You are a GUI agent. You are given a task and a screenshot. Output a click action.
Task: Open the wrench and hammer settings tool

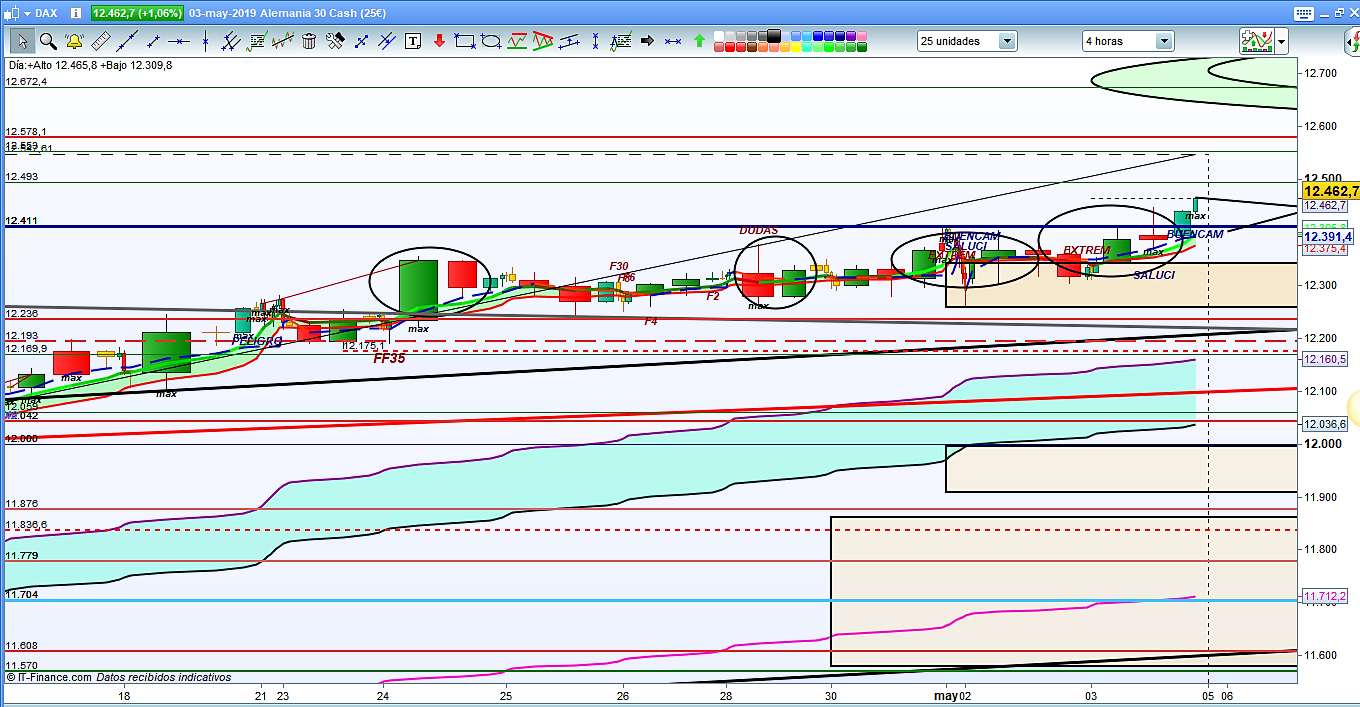coord(335,41)
